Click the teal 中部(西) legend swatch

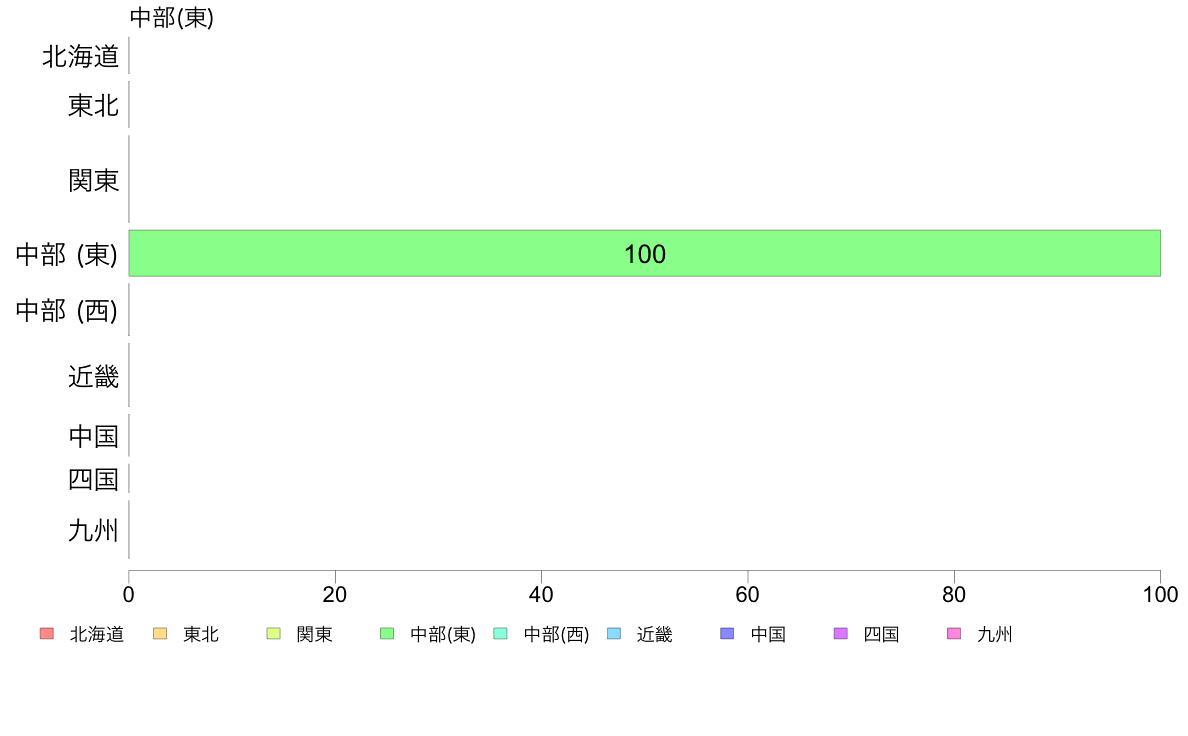[x=500, y=634]
